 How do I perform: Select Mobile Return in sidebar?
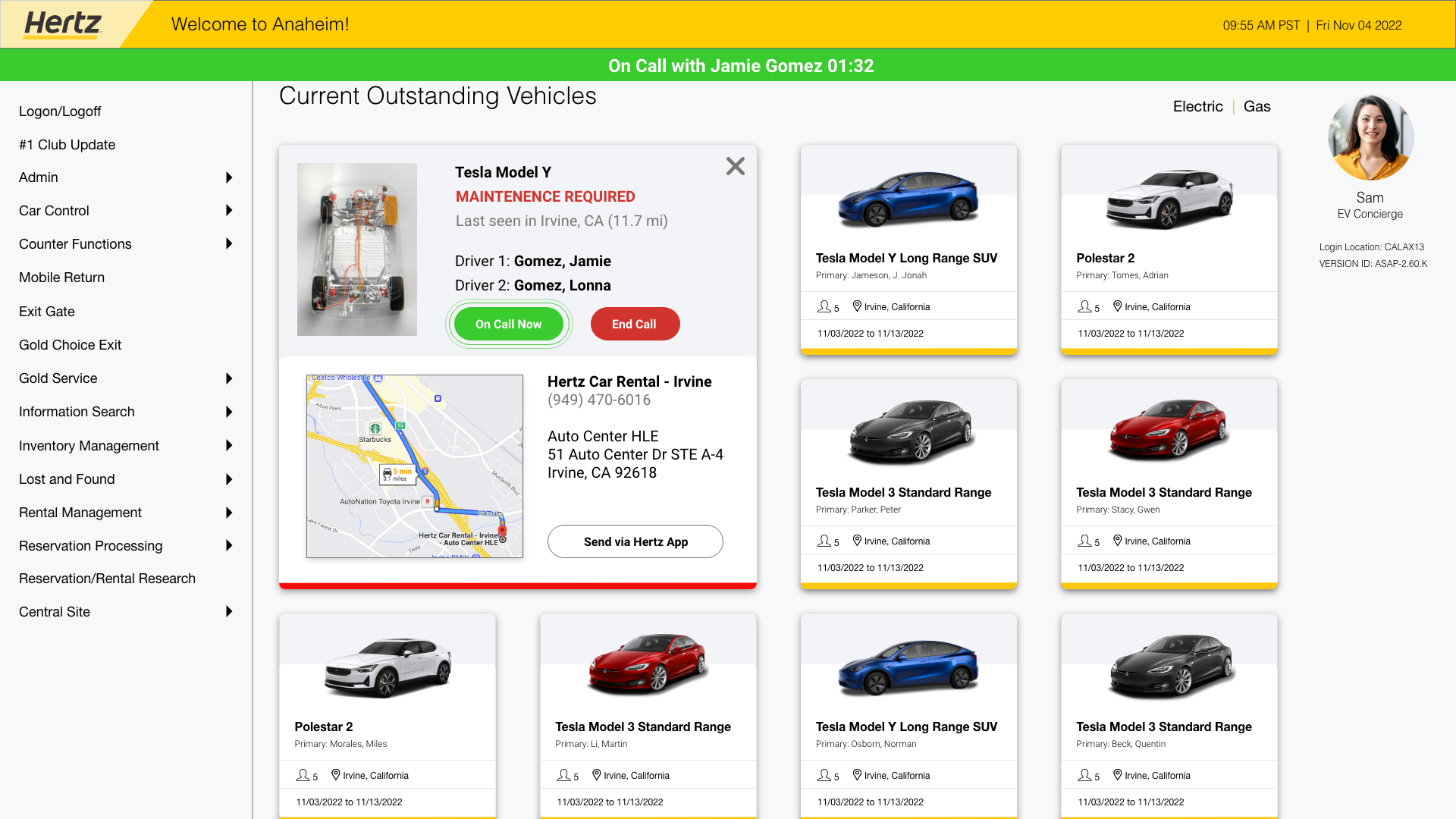[x=61, y=278]
